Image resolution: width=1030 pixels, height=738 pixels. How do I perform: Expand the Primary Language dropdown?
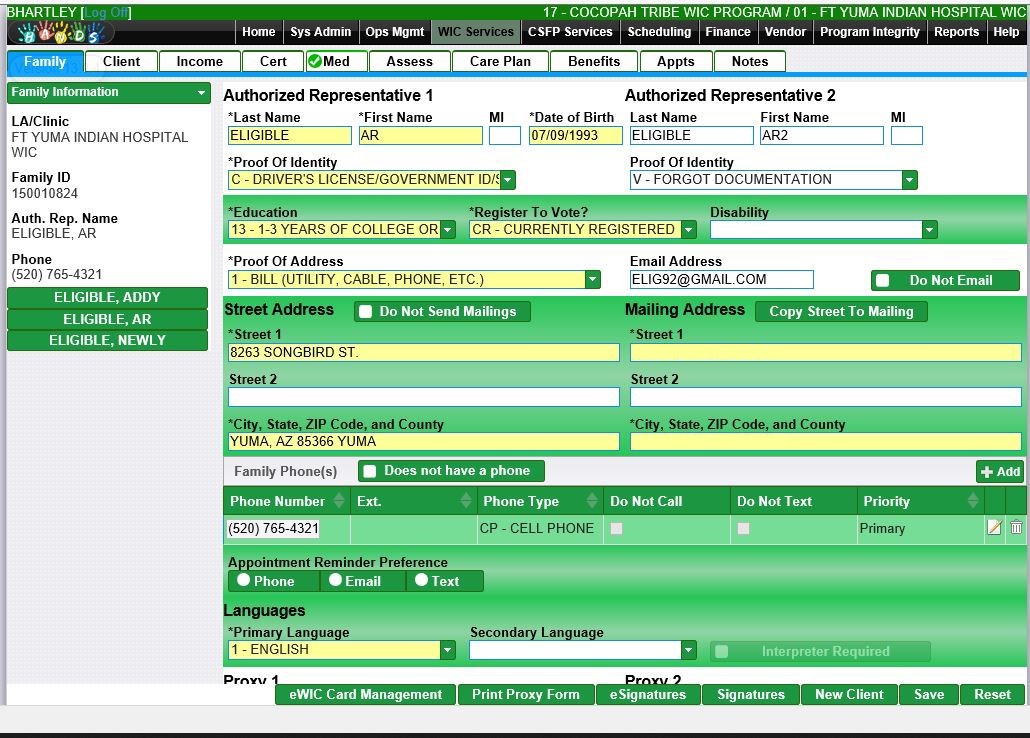click(x=447, y=650)
